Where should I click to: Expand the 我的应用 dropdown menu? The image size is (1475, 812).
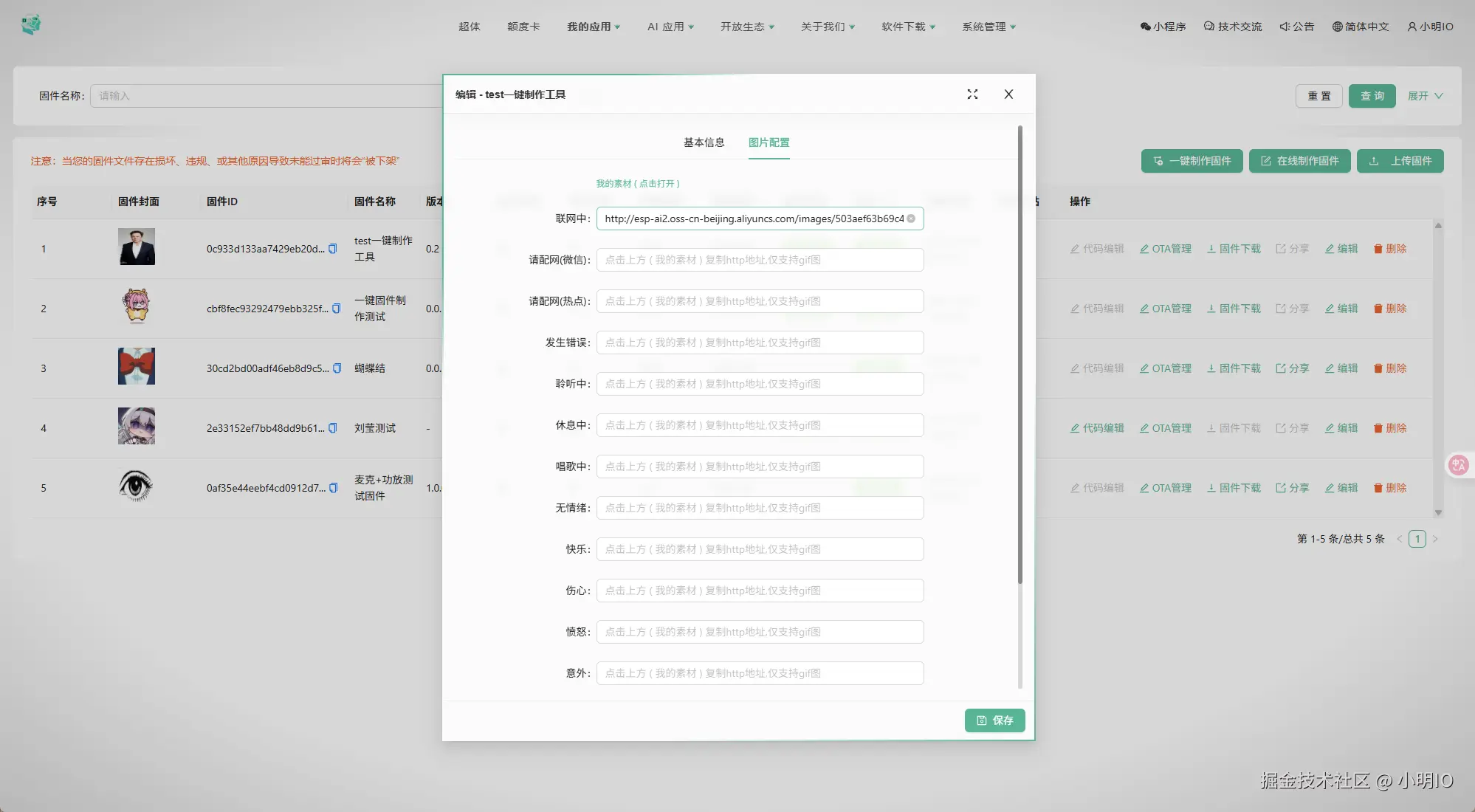[594, 27]
